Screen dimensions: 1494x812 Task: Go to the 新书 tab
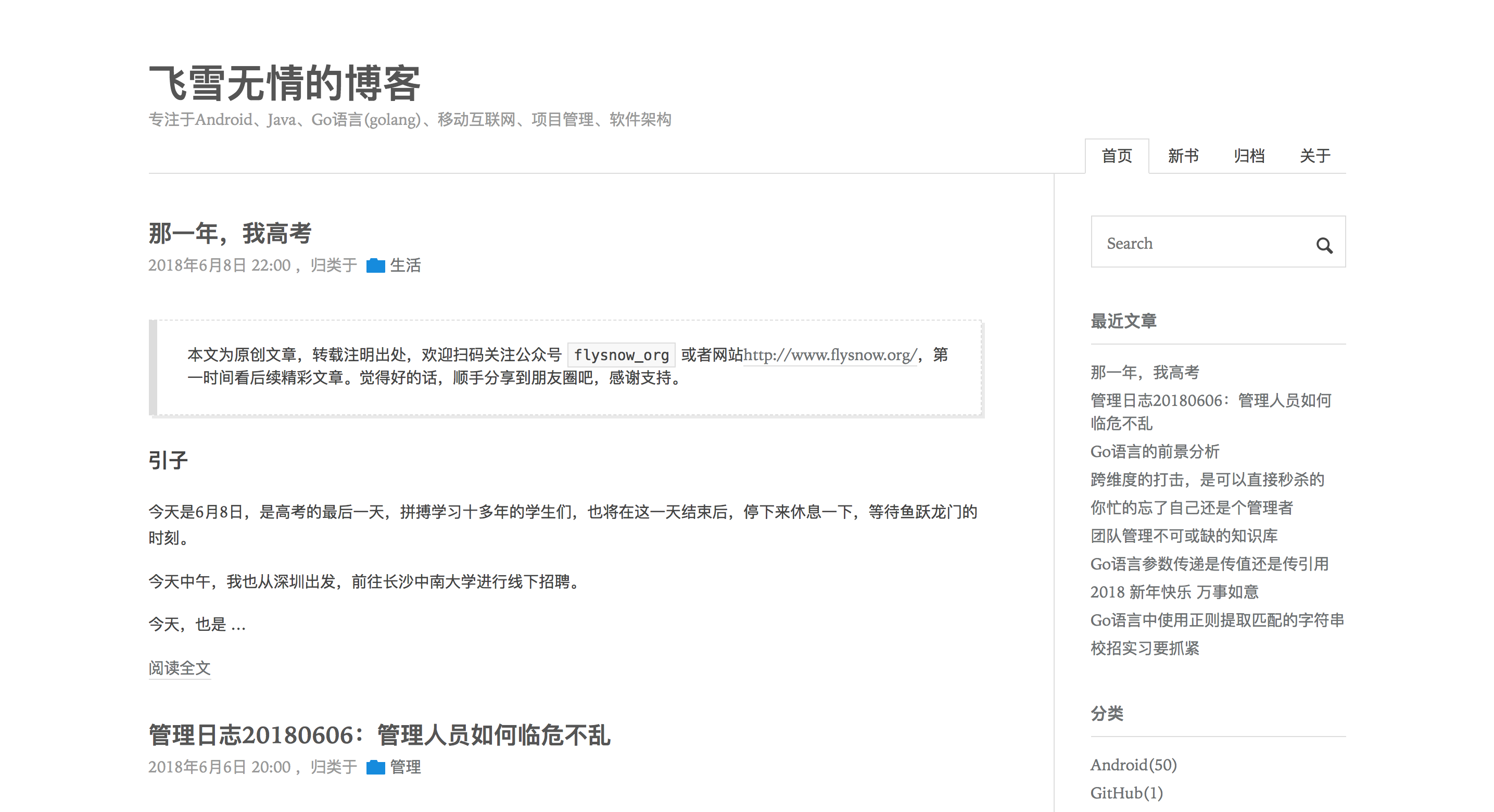(1183, 156)
